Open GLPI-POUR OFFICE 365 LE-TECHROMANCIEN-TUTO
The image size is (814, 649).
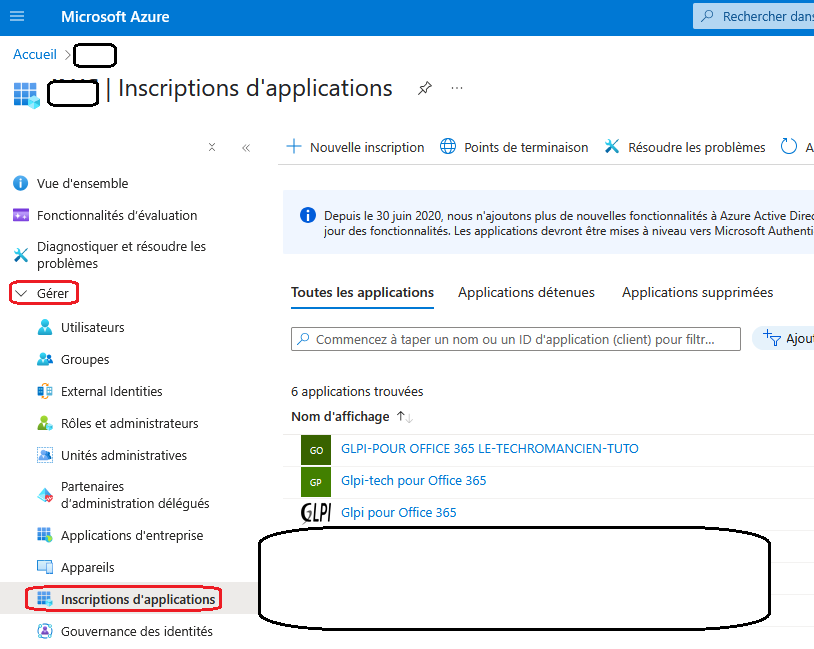coord(490,449)
